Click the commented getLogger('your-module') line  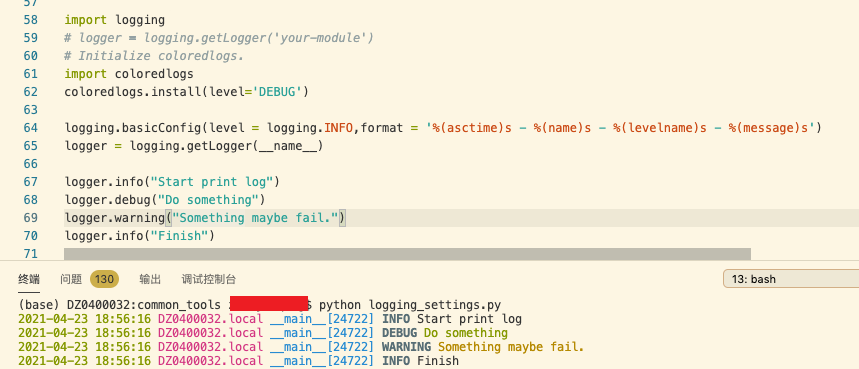219,38
